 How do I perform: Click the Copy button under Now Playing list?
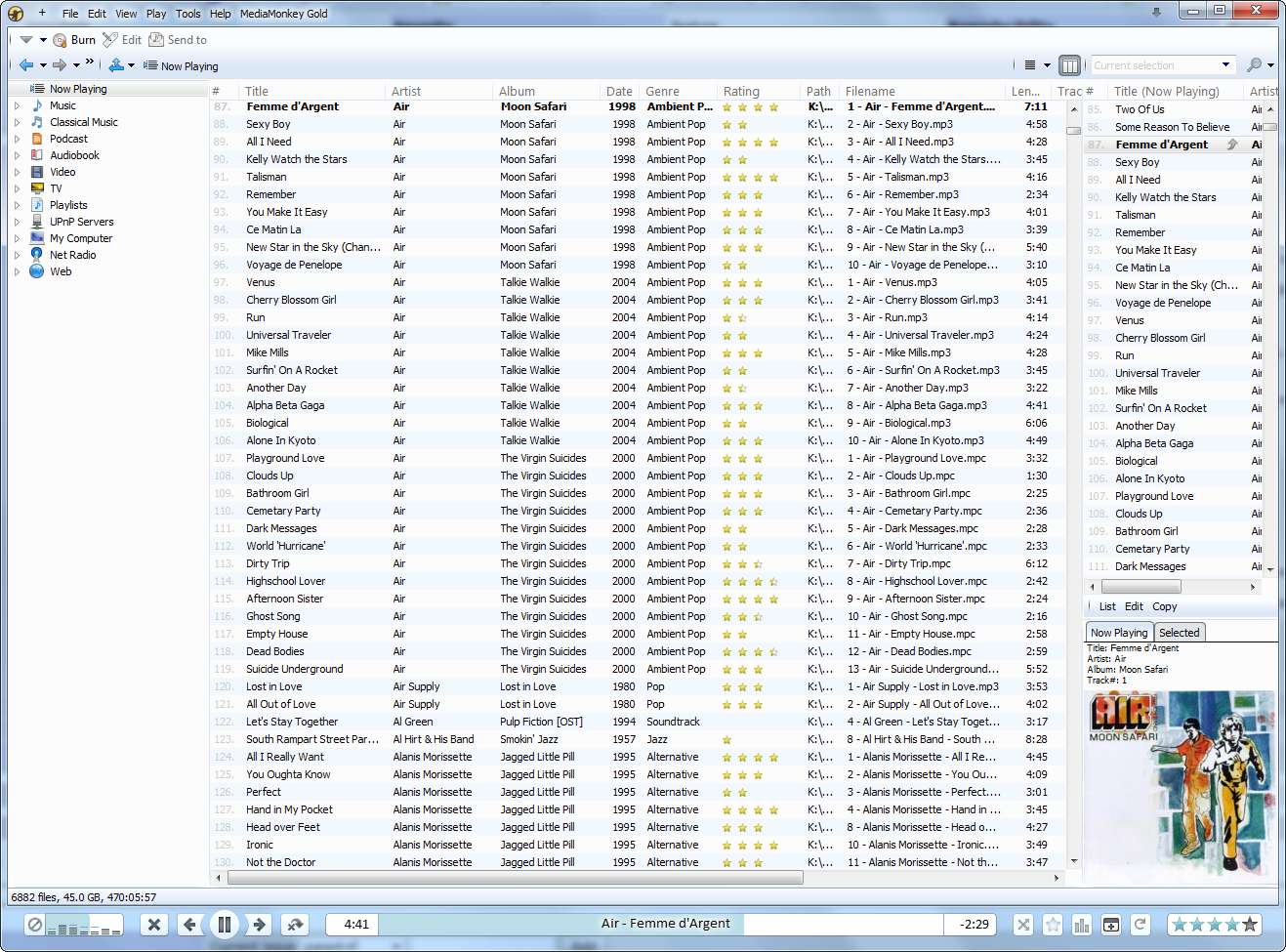[1164, 606]
